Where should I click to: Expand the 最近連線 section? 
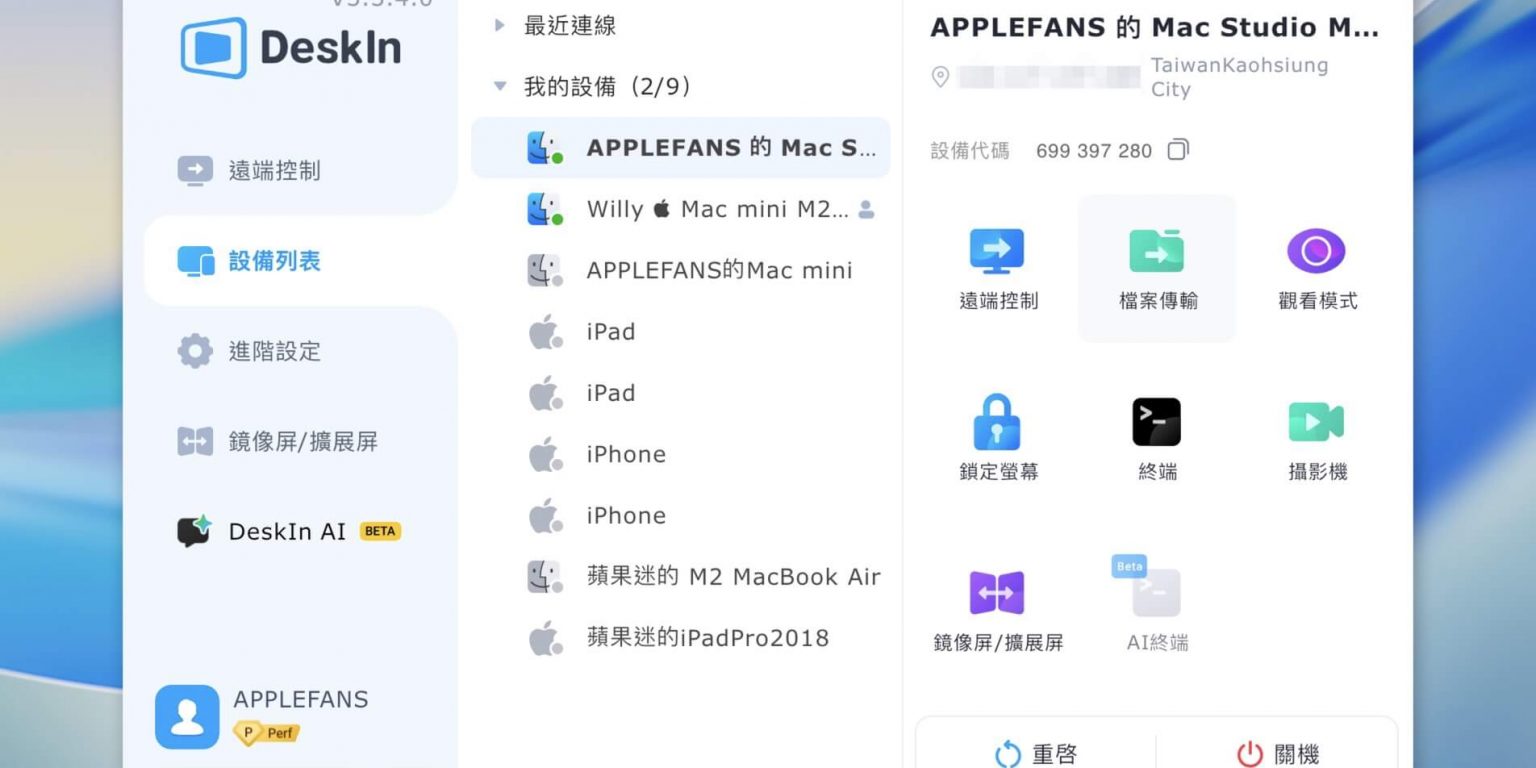pos(500,26)
